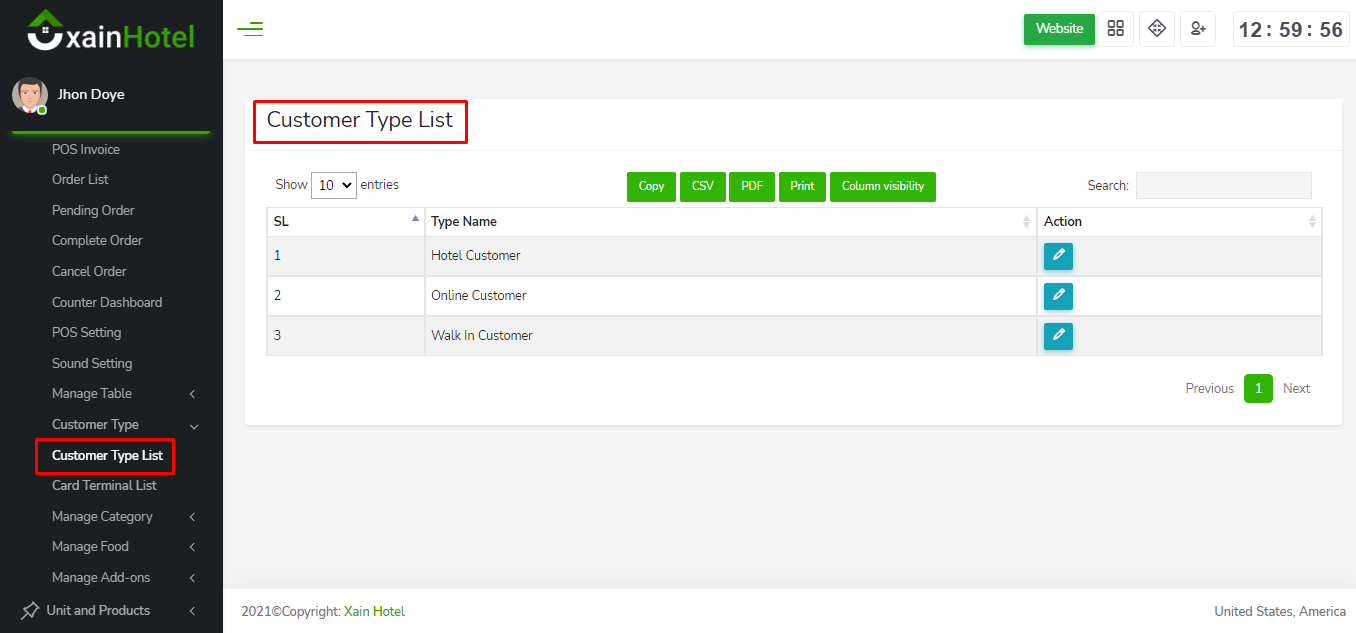Click the Jhon Doye profile avatar
The width and height of the screenshot is (1356, 633).
tap(29, 95)
